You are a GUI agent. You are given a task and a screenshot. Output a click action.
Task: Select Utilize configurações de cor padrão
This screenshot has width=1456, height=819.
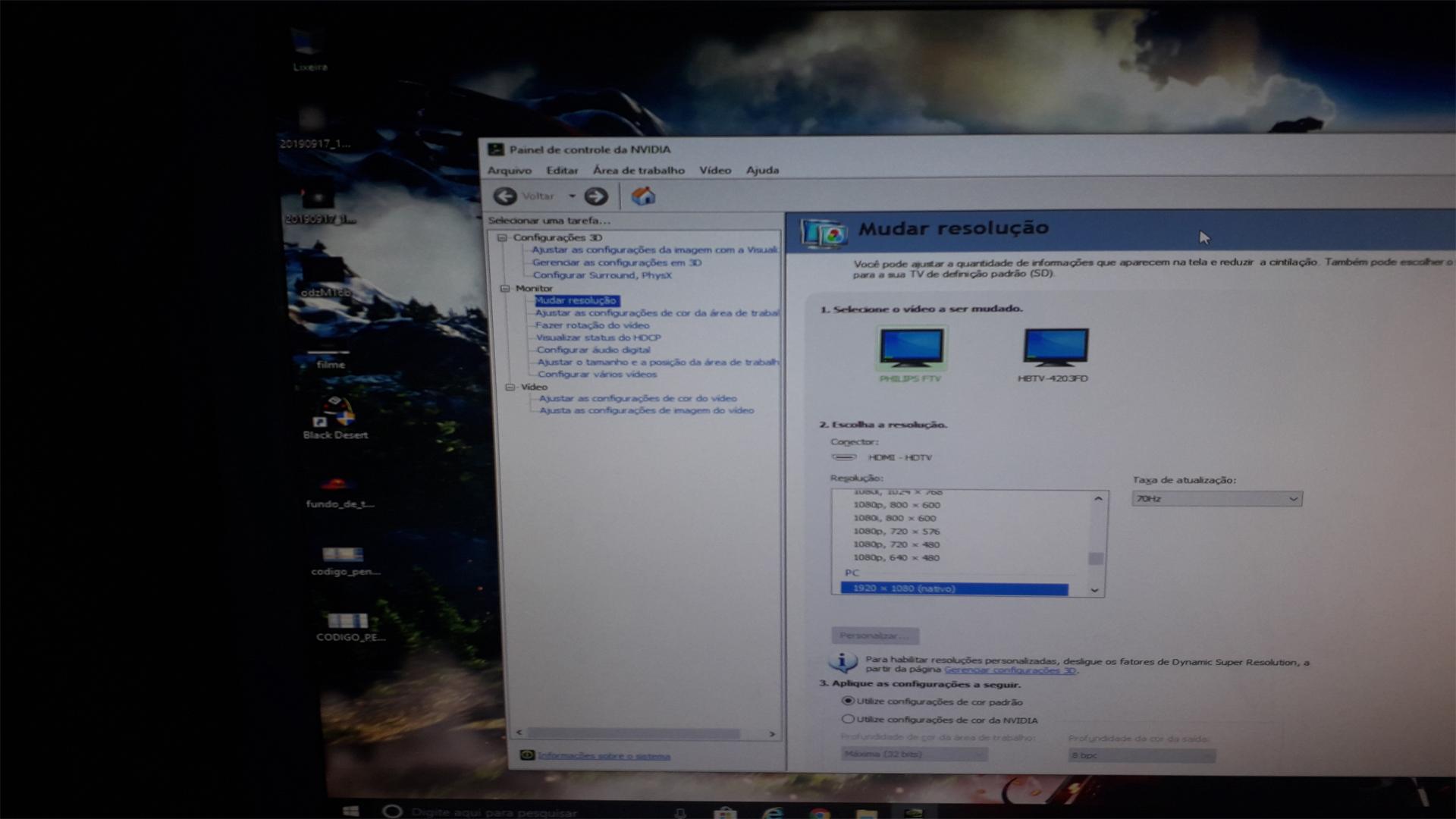pos(848,701)
